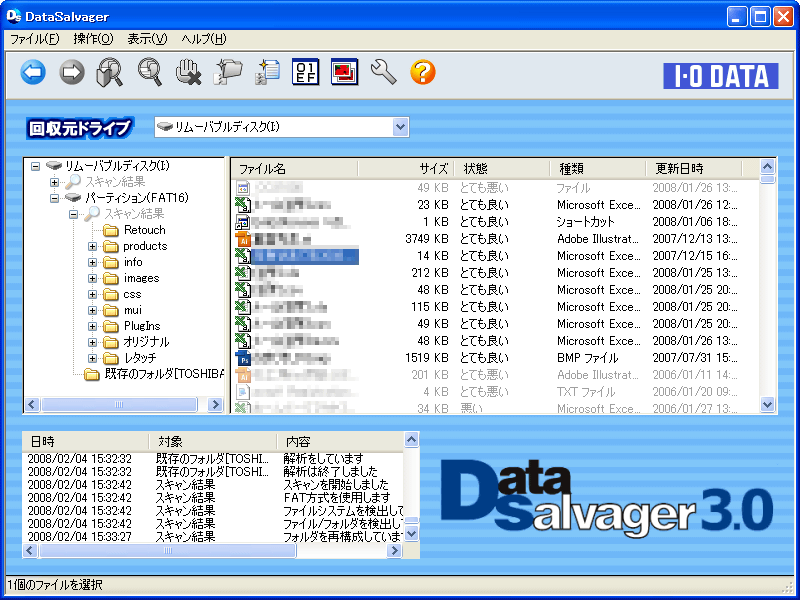Click file list scrollbar down arrow
800x600 pixels.
point(767,405)
